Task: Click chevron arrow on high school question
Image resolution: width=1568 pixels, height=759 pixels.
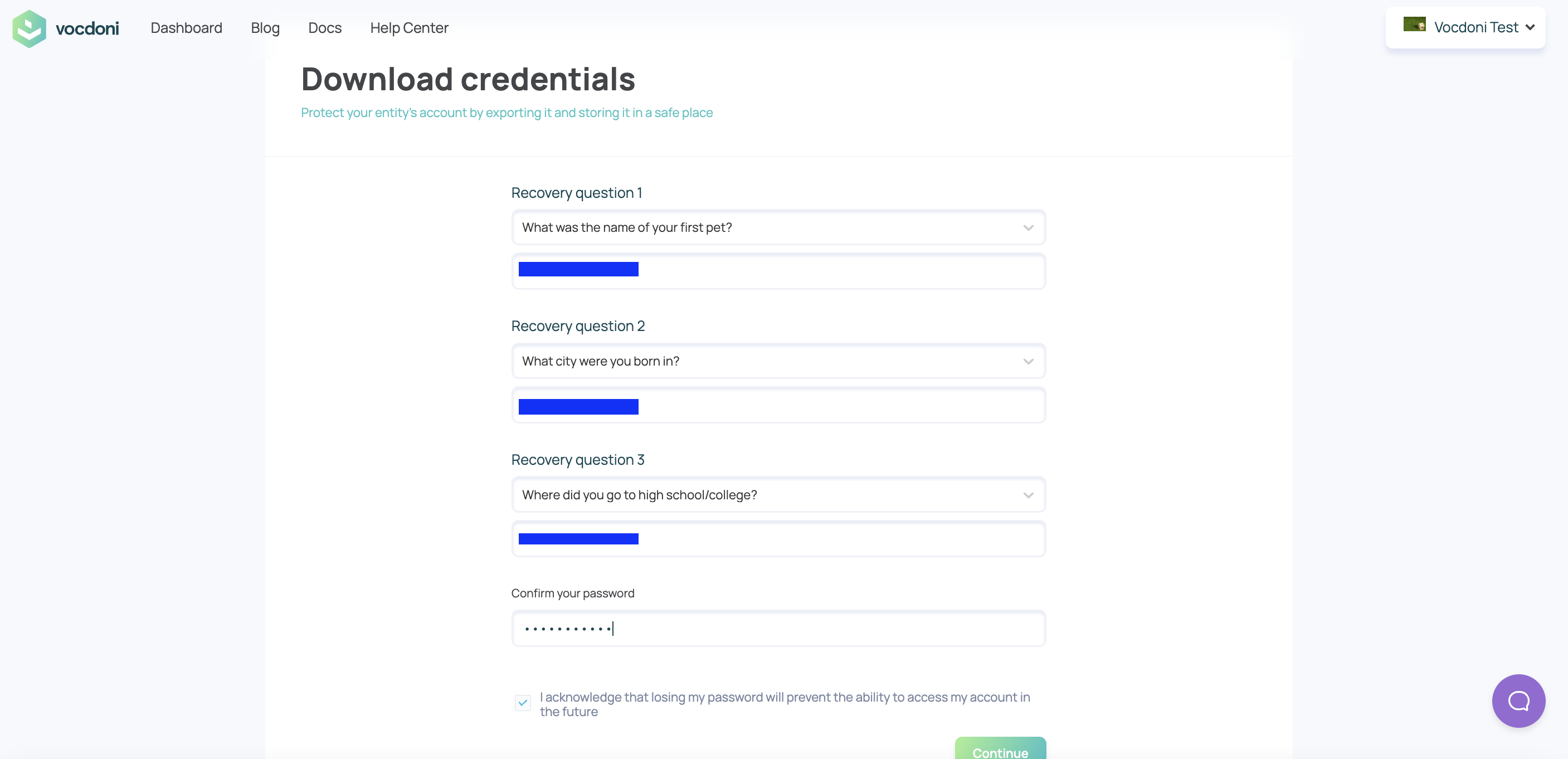Action: pos(1028,495)
